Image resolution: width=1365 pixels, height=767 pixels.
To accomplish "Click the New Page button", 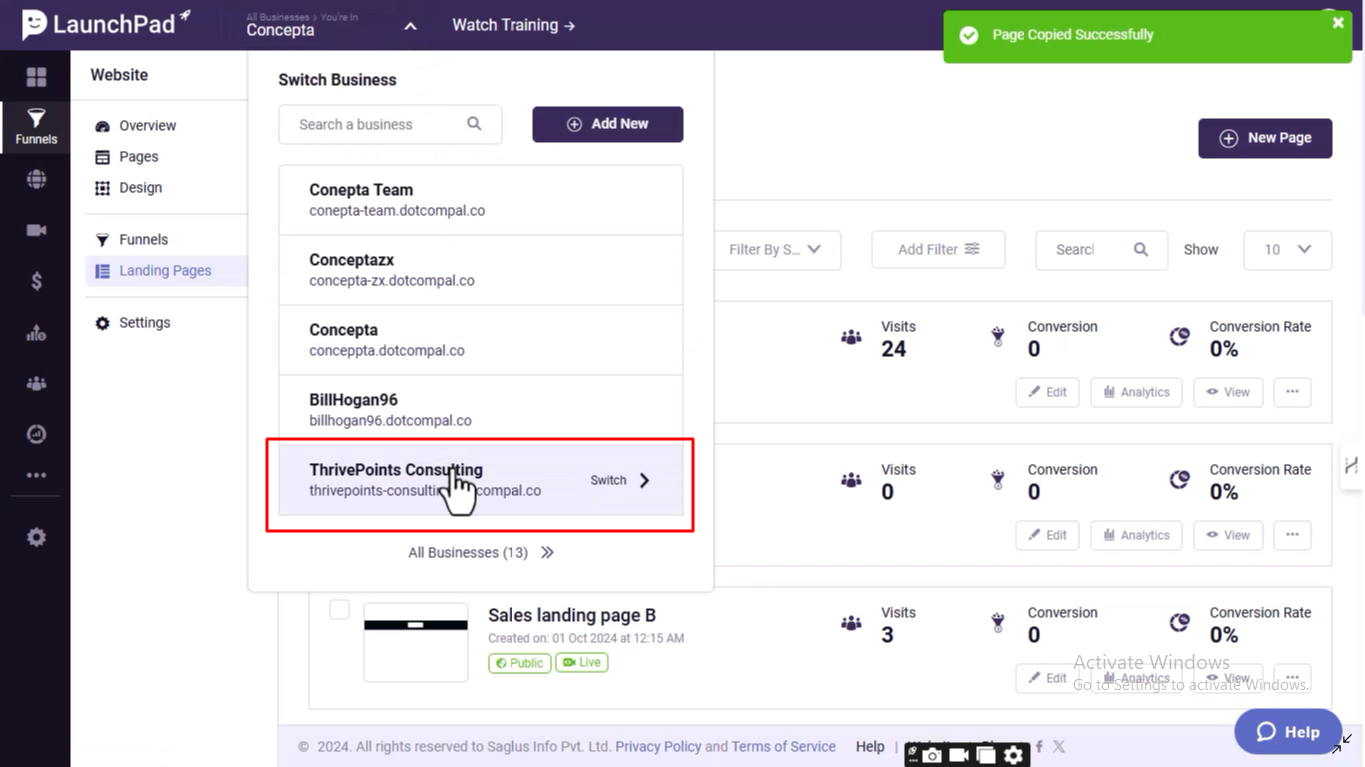I will [x=1265, y=138].
